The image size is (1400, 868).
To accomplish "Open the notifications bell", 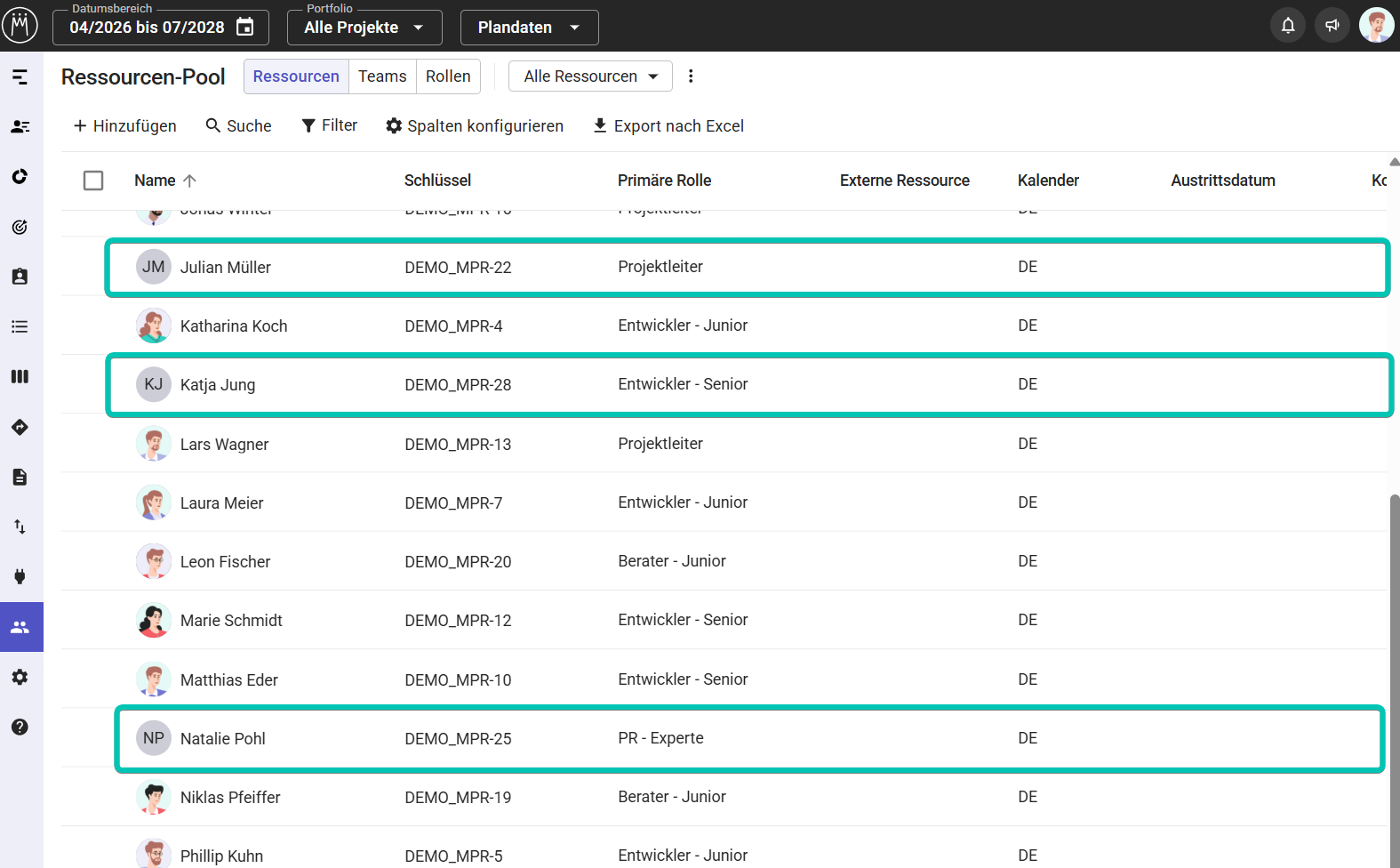I will (1288, 26).
